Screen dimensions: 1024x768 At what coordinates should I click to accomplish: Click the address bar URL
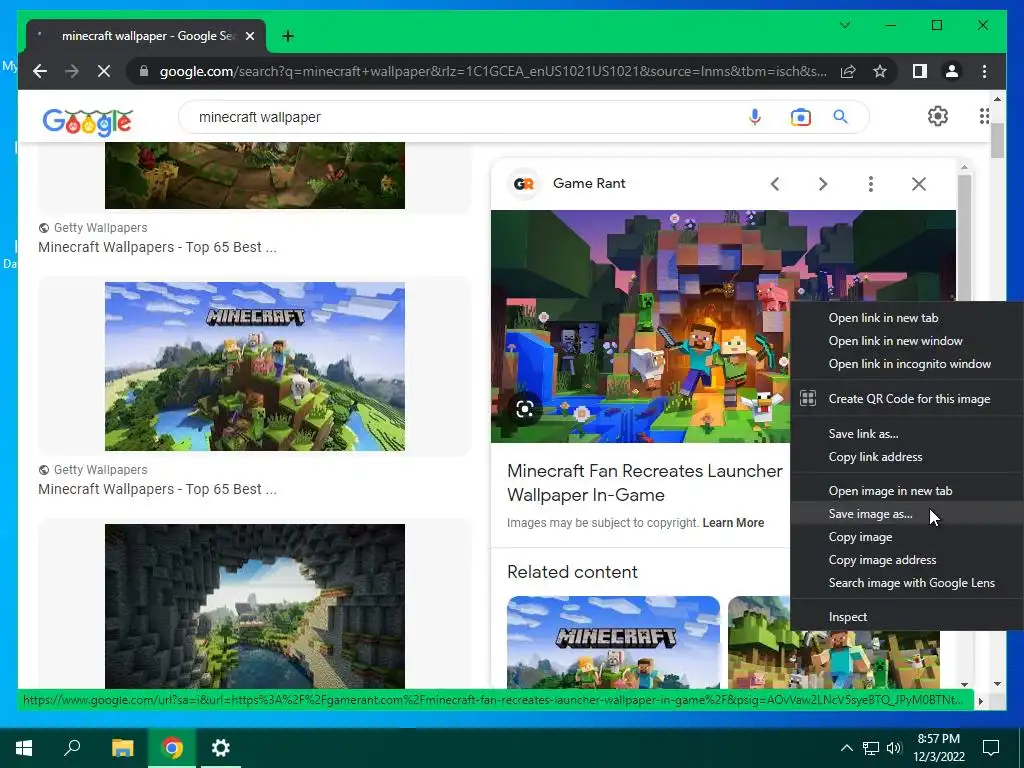[493, 71]
